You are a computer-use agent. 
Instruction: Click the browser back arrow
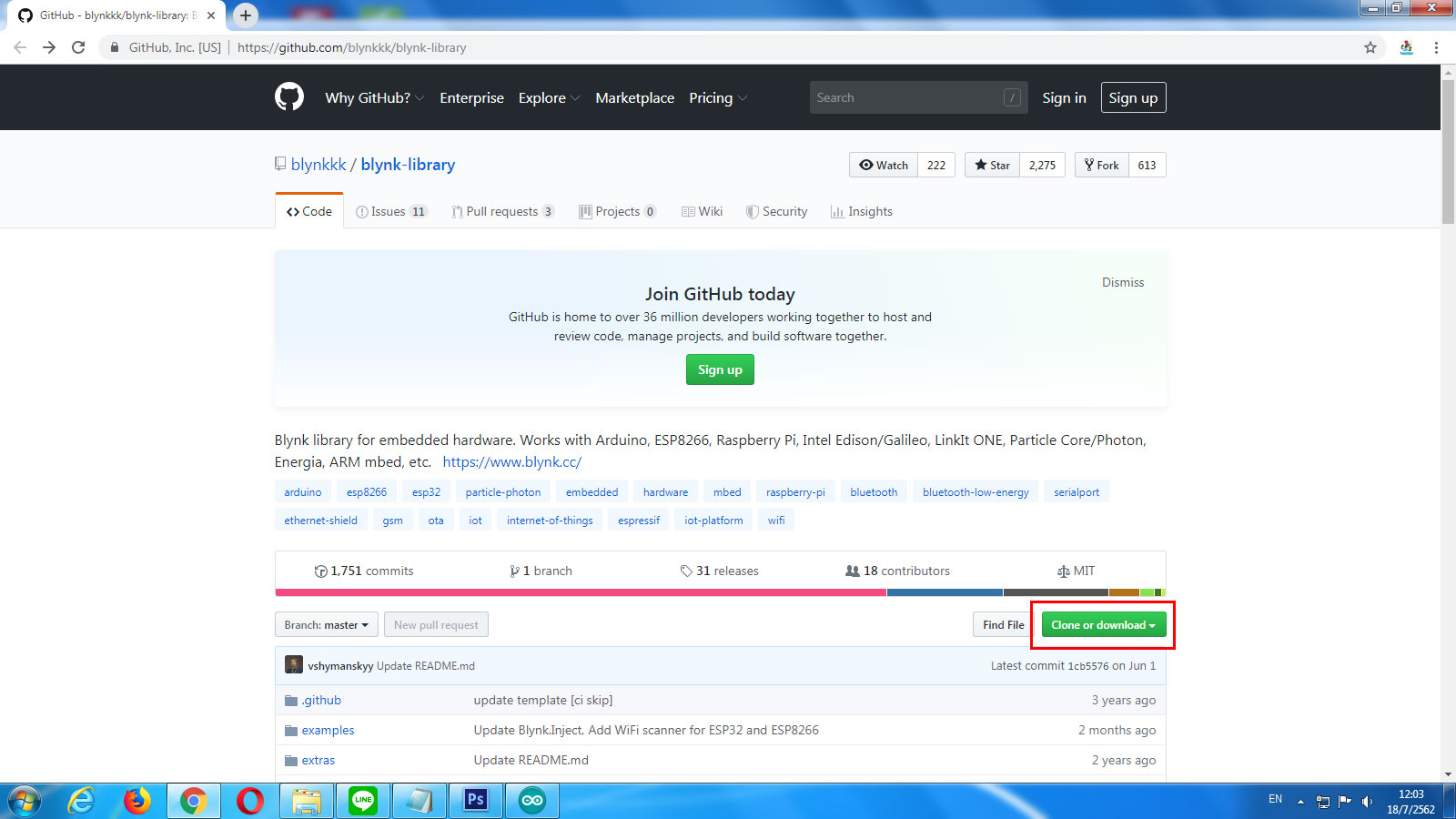click(20, 47)
